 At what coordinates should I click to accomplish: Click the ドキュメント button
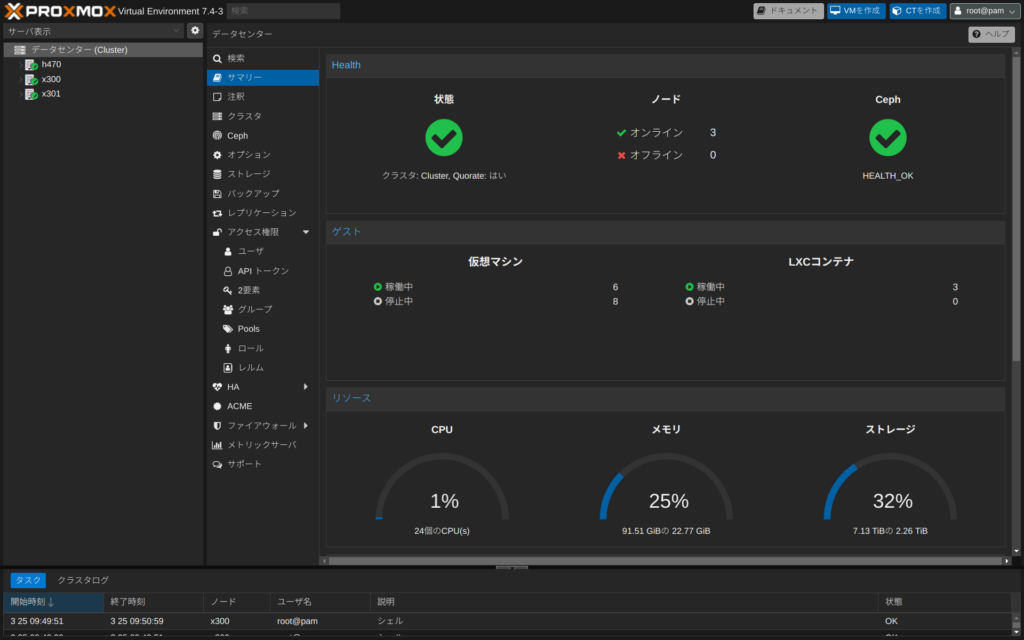pyautogui.click(x=788, y=11)
